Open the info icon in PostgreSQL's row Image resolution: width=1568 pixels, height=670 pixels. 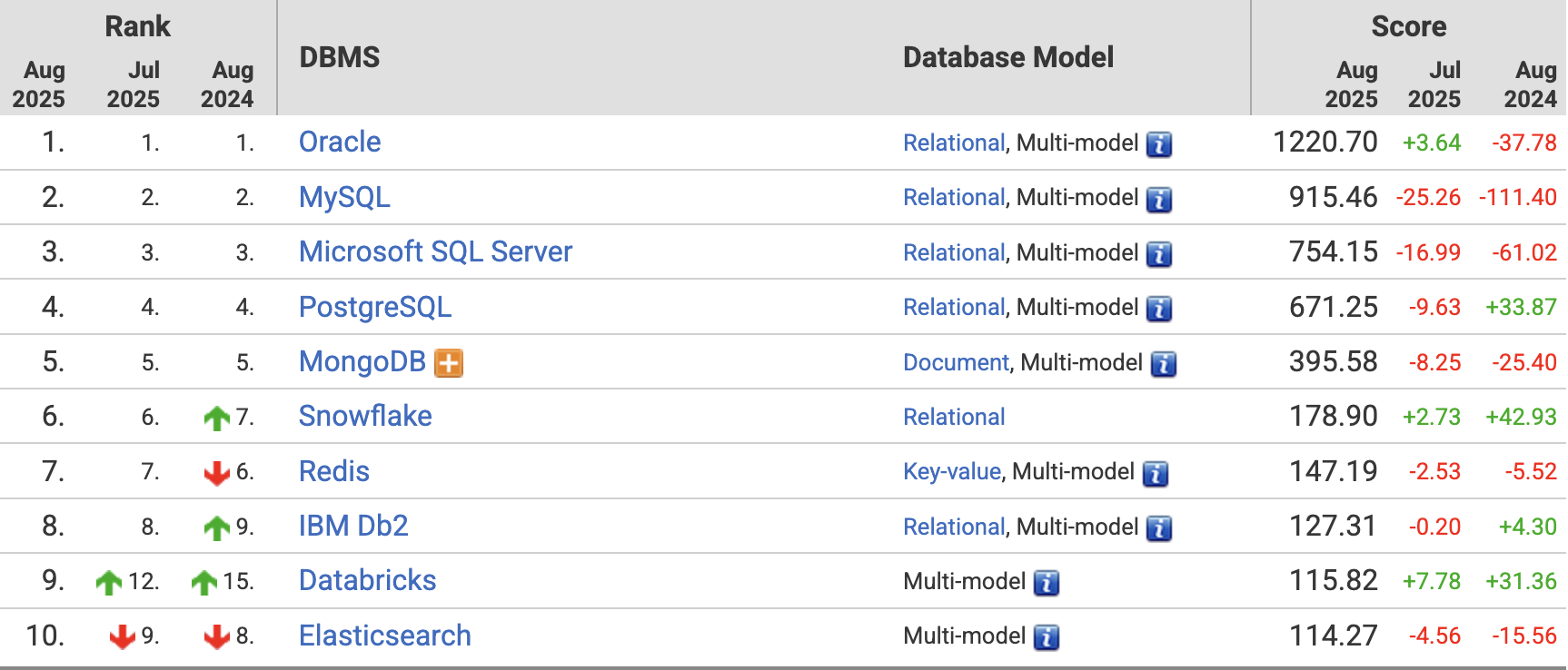[x=1158, y=309]
